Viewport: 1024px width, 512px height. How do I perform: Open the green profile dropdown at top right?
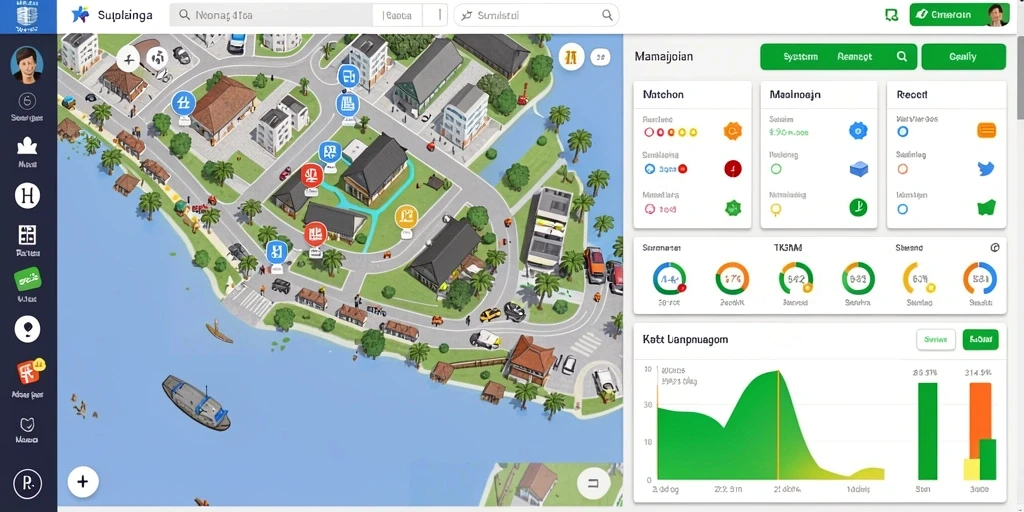(x=959, y=14)
